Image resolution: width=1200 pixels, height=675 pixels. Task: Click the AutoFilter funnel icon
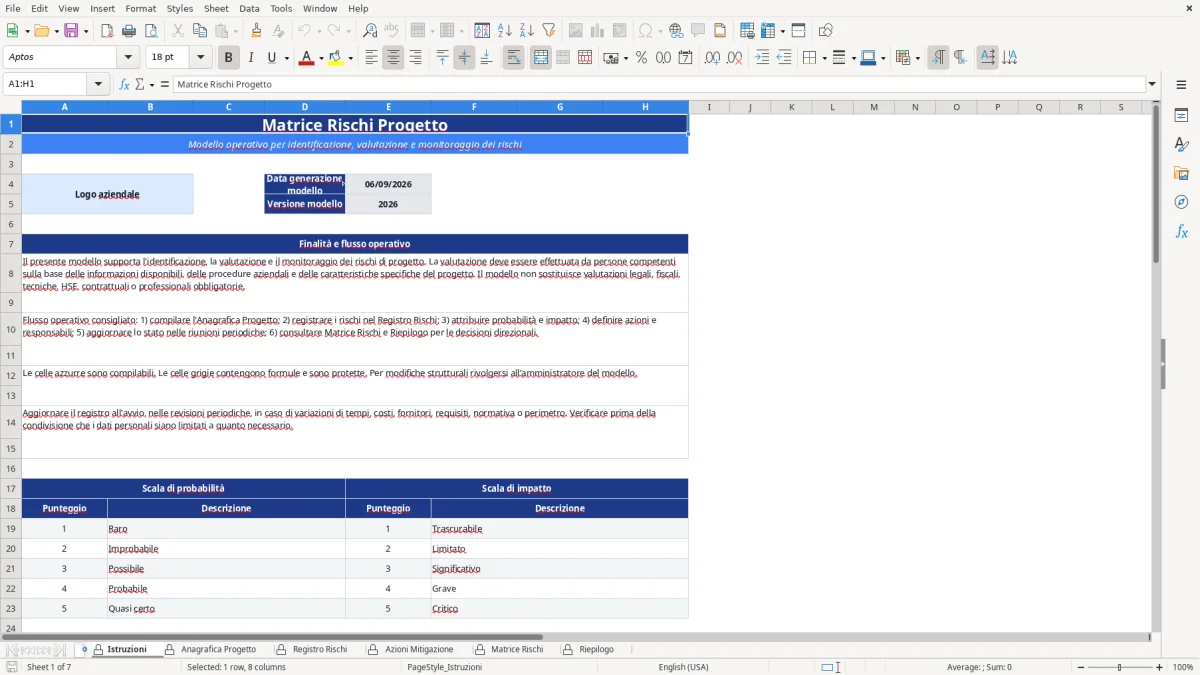click(549, 31)
